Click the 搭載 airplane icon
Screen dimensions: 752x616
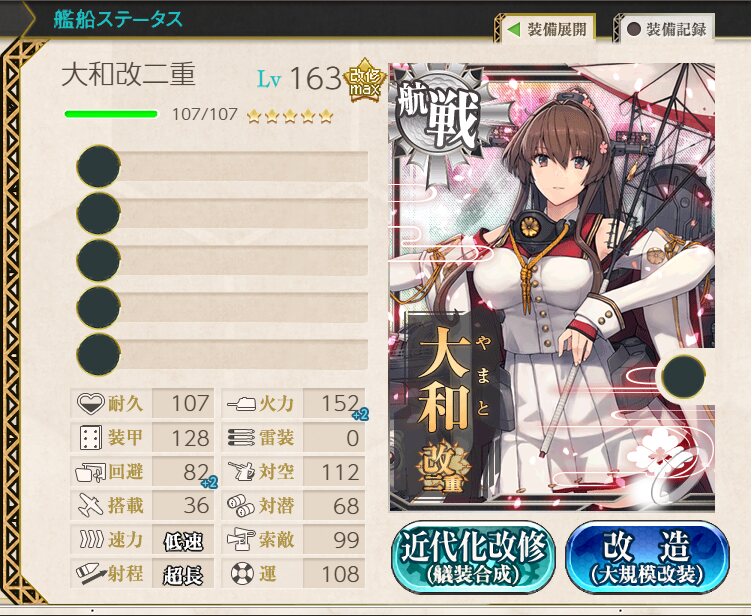tap(90, 505)
